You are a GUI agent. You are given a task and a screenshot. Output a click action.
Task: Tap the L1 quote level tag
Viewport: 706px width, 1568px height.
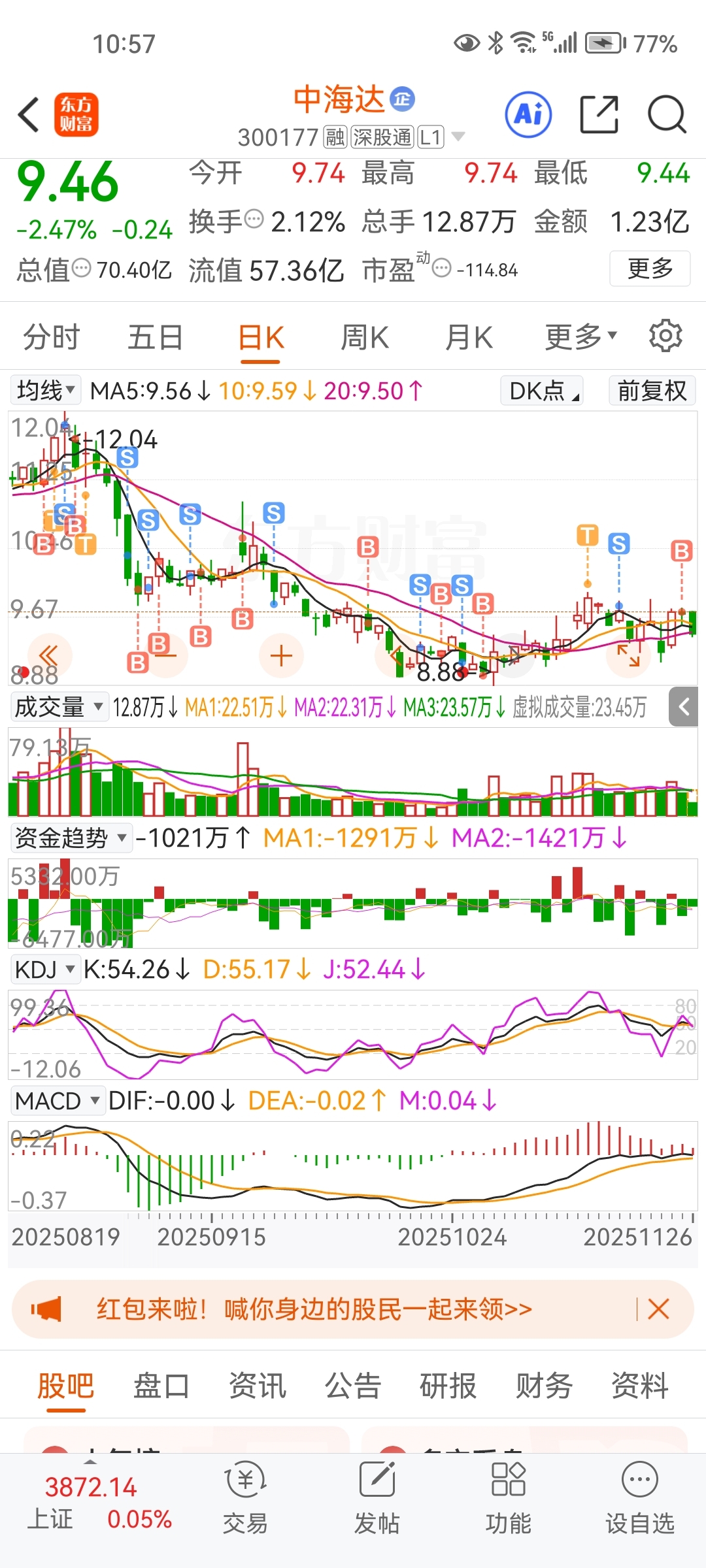pyautogui.click(x=431, y=137)
